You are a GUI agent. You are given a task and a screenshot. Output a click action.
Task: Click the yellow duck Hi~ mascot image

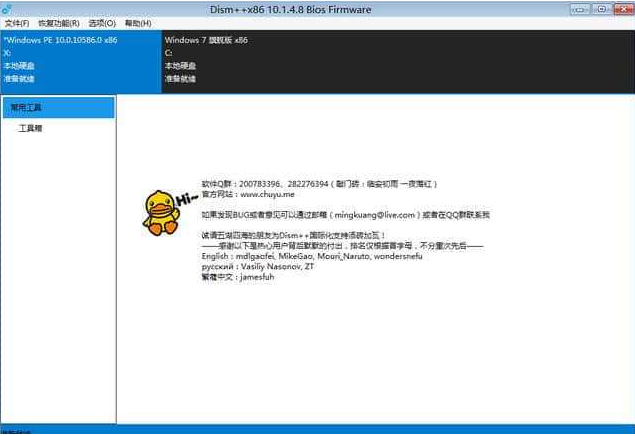[x=168, y=213]
